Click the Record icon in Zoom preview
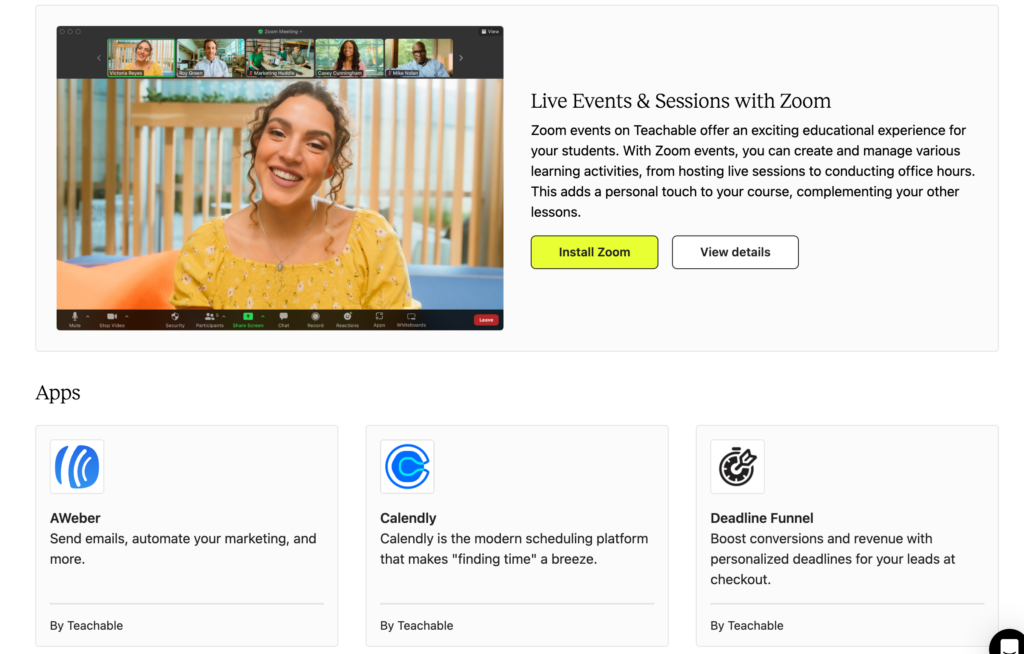 315,316
